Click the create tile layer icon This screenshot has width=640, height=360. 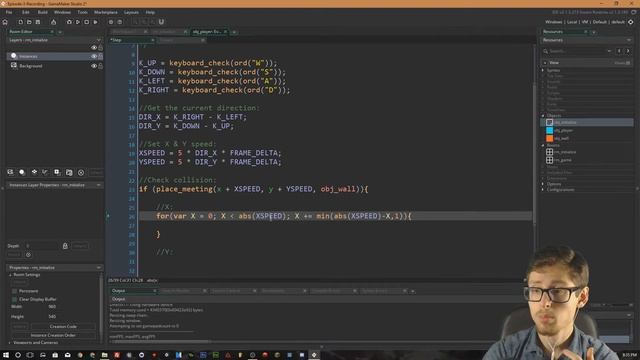[34, 172]
